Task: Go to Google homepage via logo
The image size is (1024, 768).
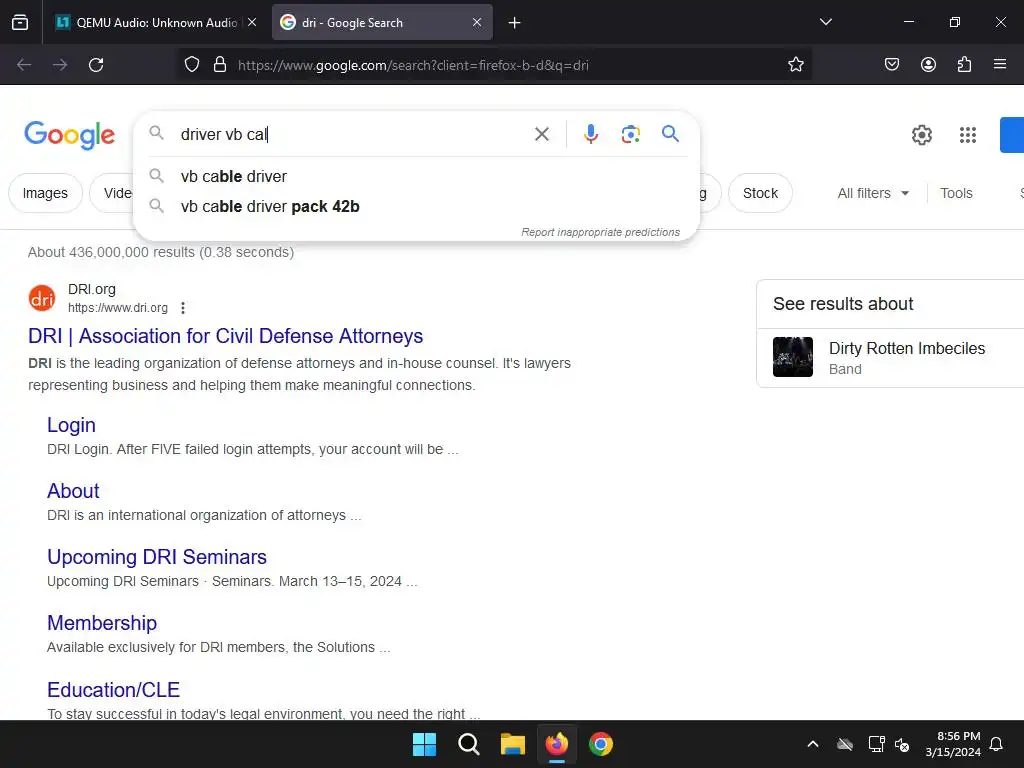Action: [x=69, y=135]
